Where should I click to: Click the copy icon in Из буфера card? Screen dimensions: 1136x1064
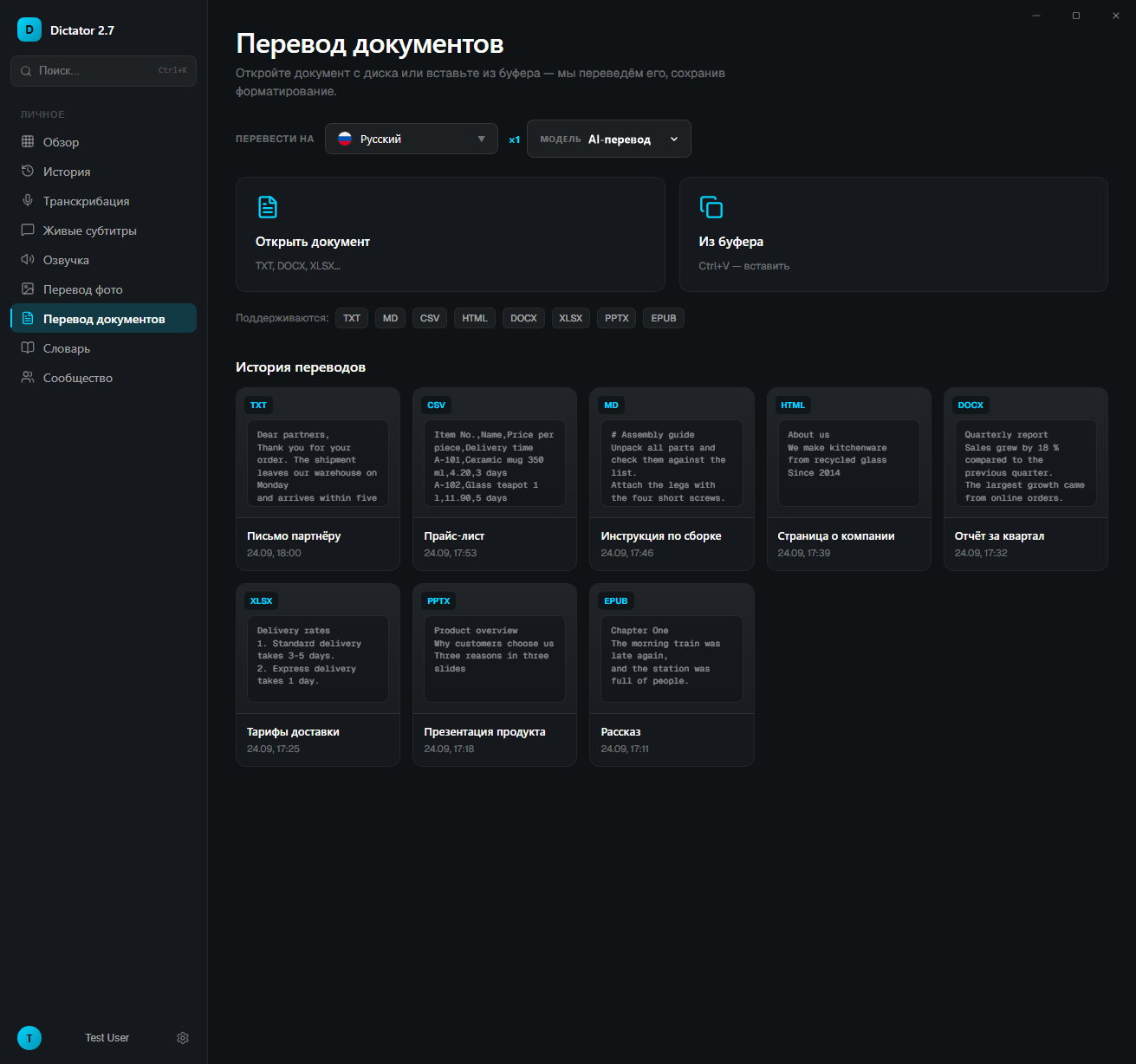coord(711,207)
